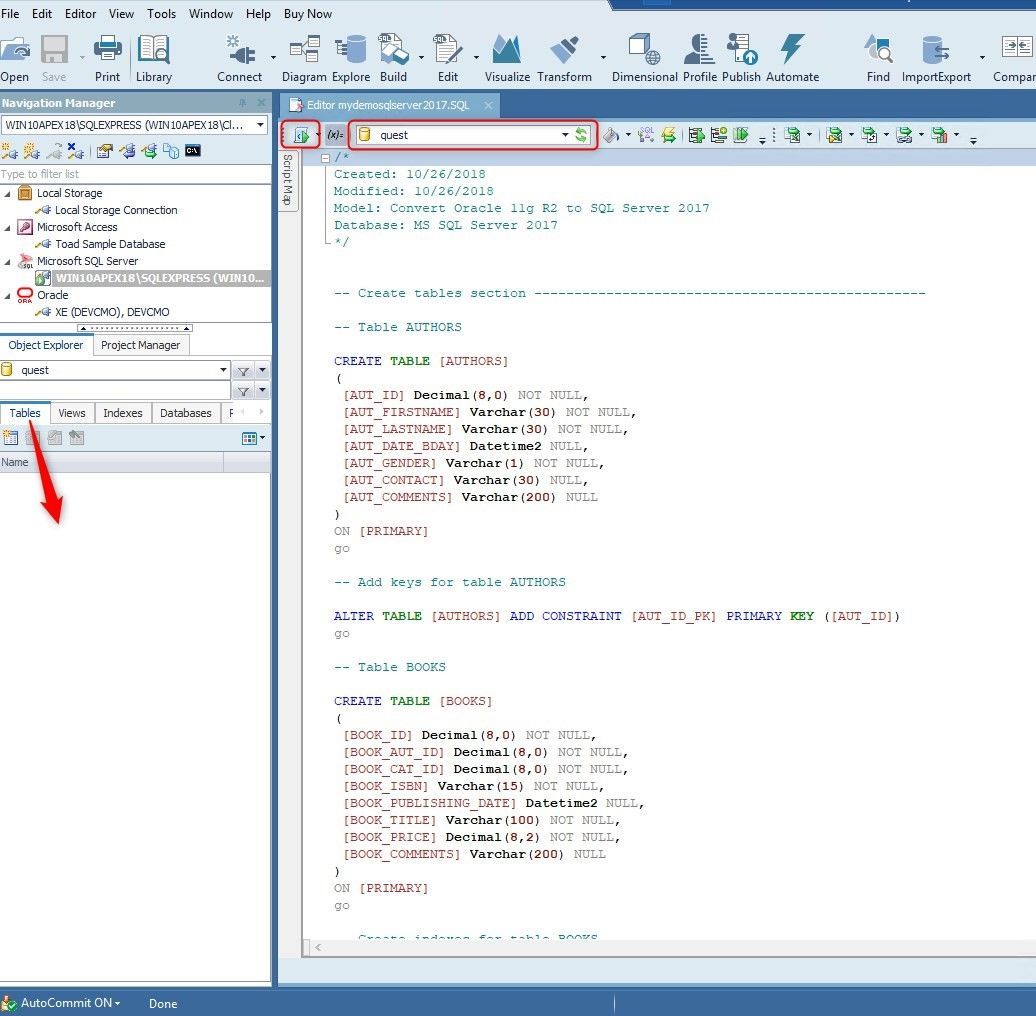Select the Object Explorer tab
This screenshot has height=1016, width=1036.
(46, 345)
